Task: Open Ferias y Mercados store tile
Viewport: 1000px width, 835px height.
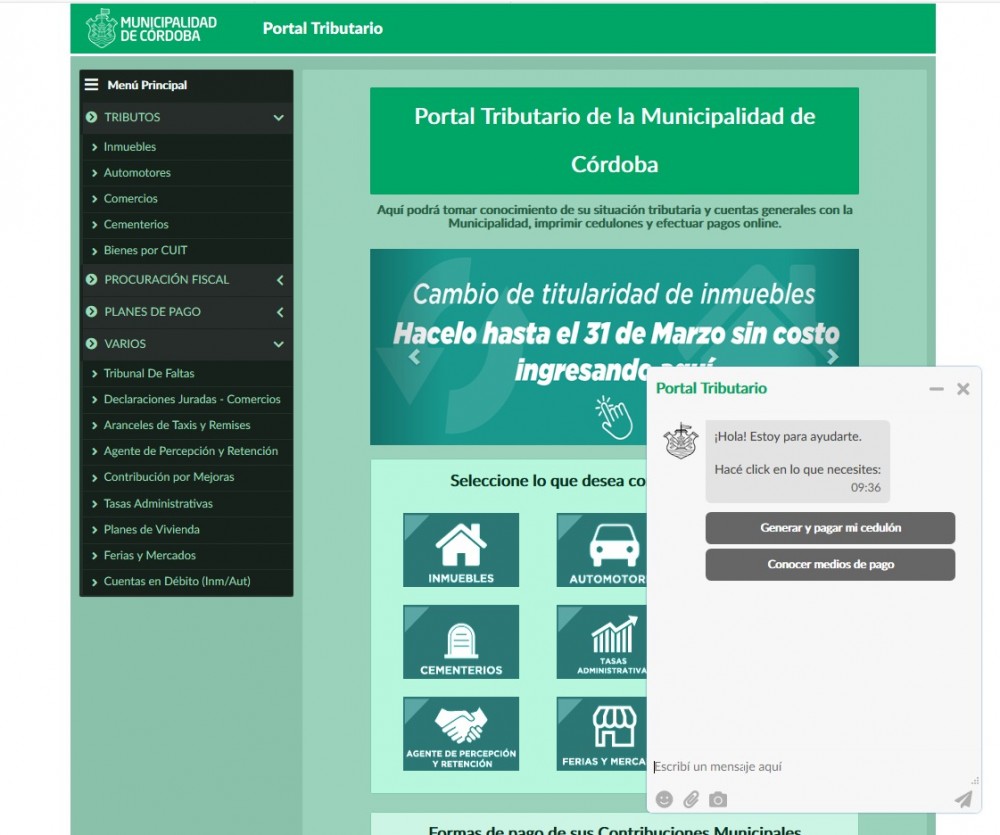Action: pyautogui.click(x=602, y=733)
